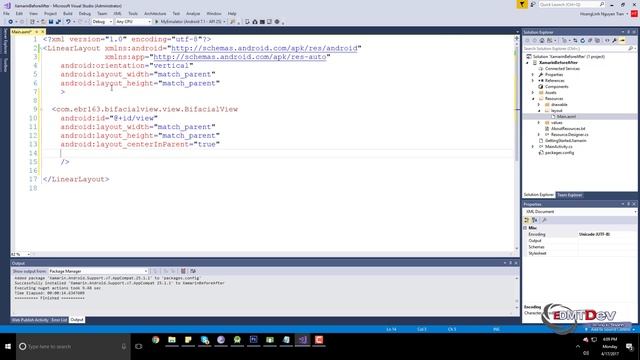This screenshot has height=360, width=640.
Task: Open the Help menu
Action: [x=232, y=13]
